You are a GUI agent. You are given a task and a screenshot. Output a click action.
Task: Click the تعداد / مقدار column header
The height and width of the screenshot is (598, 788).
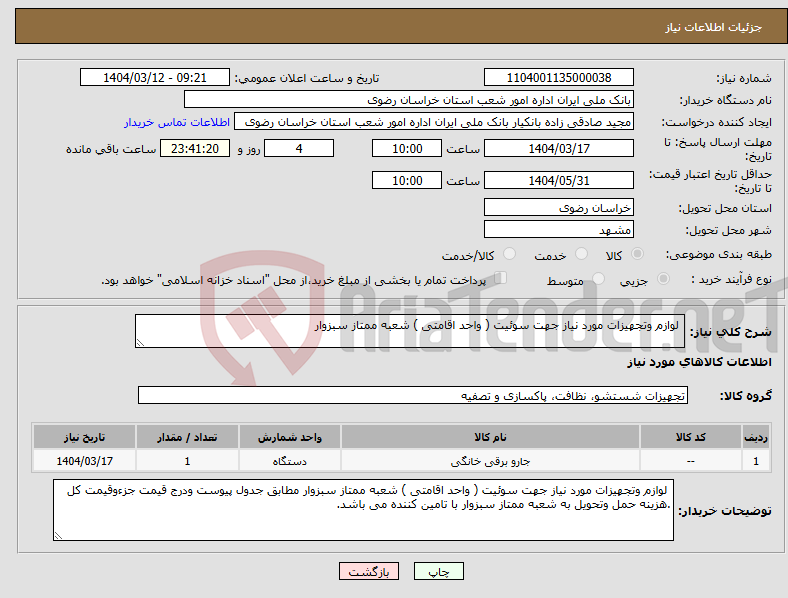(187, 437)
